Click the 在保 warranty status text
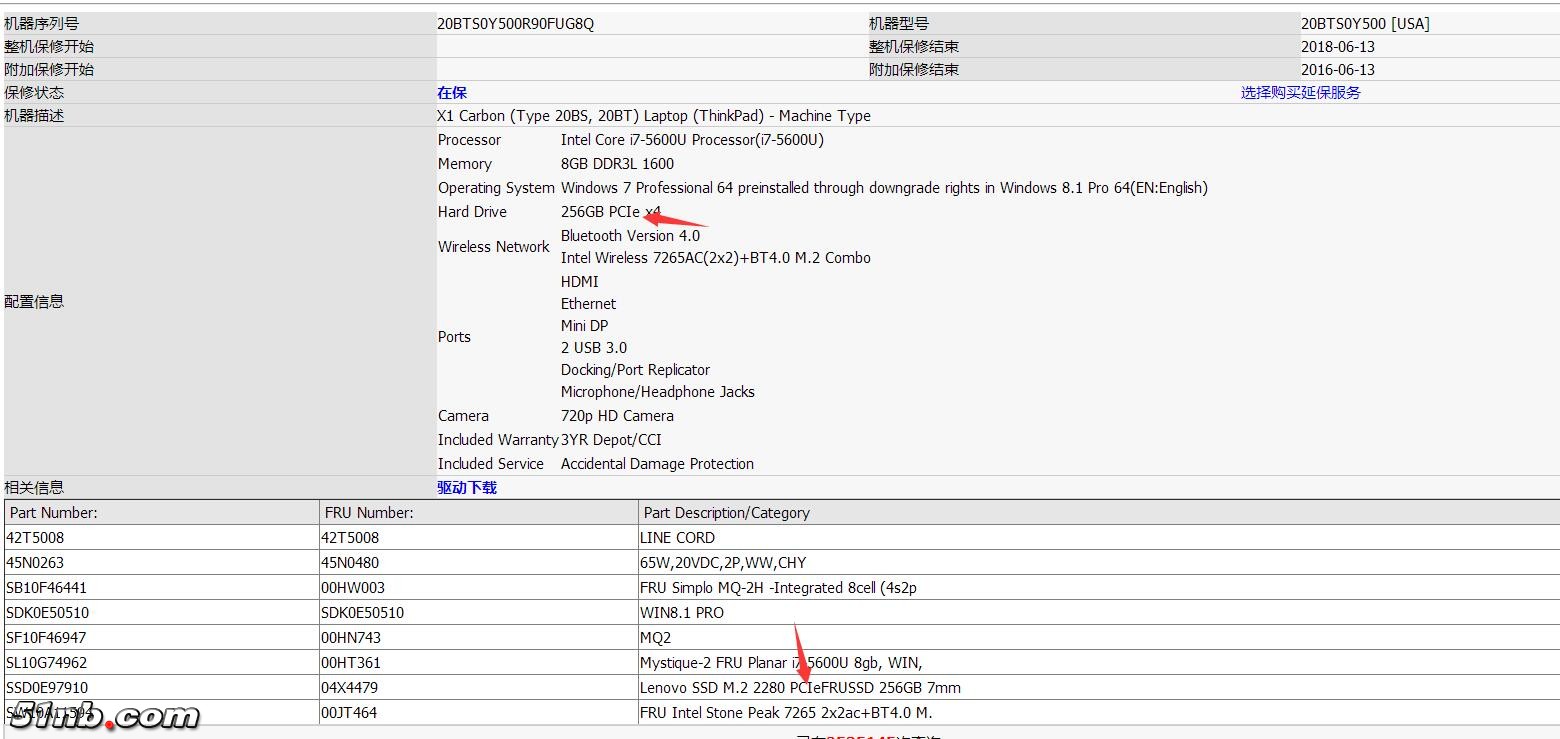1560x739 pixels. pyautogui.click(x=452, y=93)
